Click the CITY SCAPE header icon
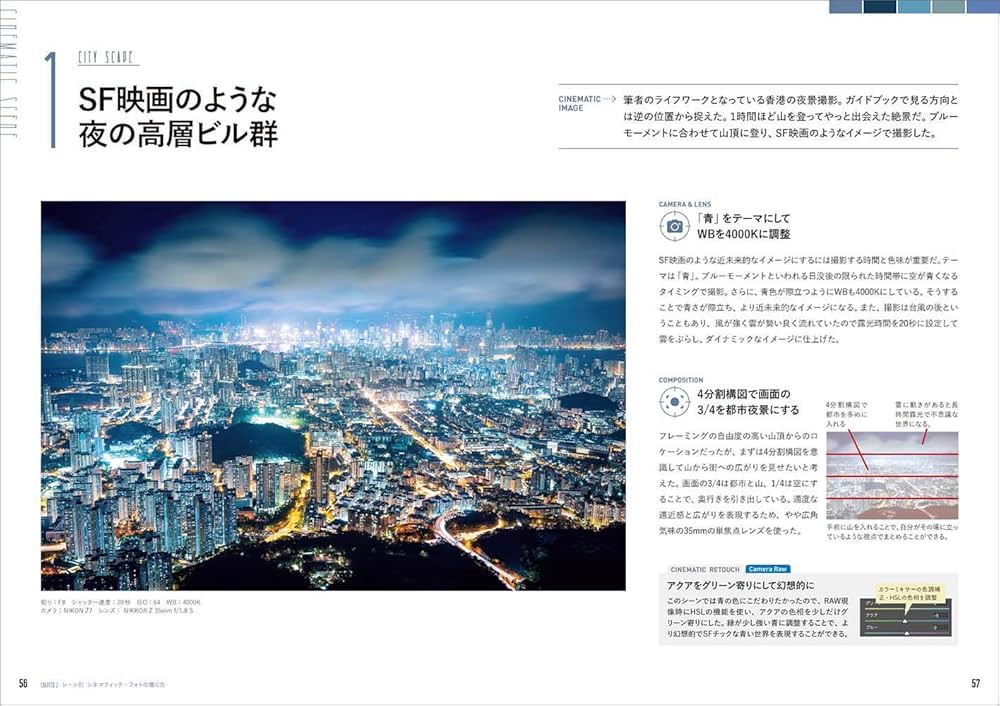Screen dimensions: 1000x706 click(110, 55)
